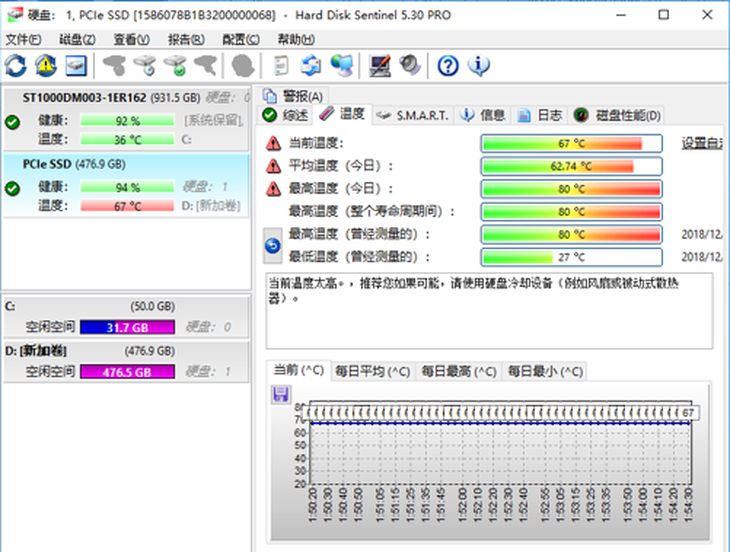This screenshot has width=730, height=552.
Task: Click the fourth greyed disk test toolbar icon
Action: 205,65
